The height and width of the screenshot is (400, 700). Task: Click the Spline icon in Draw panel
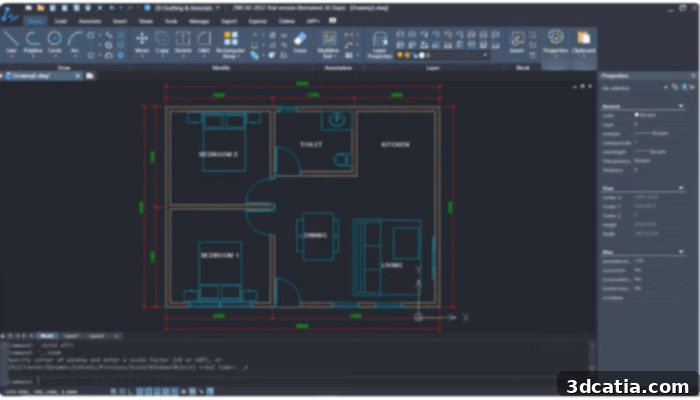pyautogui.click(x=108, y=35)
